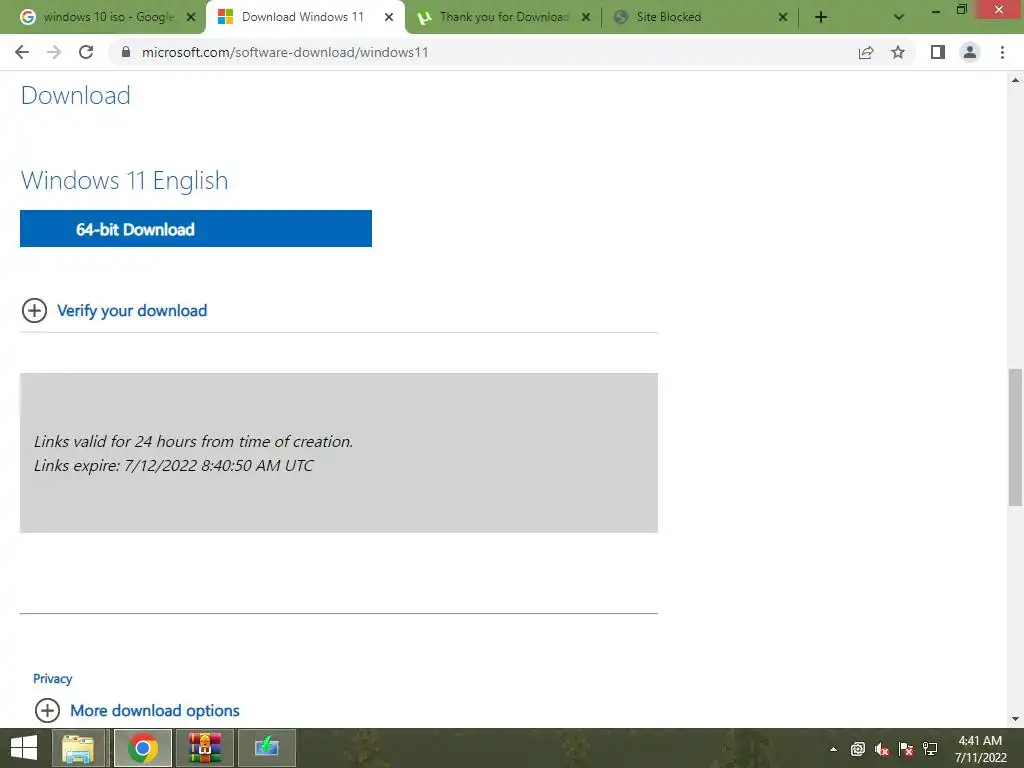
Task: Close the Download Windows 11 tab
Action: click(x=389, y=17)
